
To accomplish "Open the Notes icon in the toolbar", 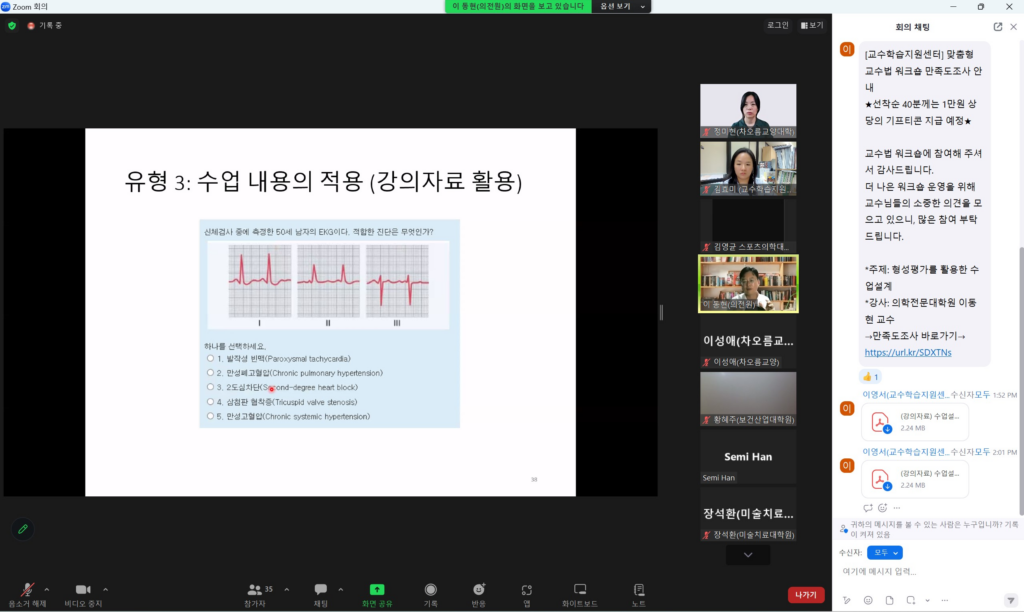I will click(639, 590).
